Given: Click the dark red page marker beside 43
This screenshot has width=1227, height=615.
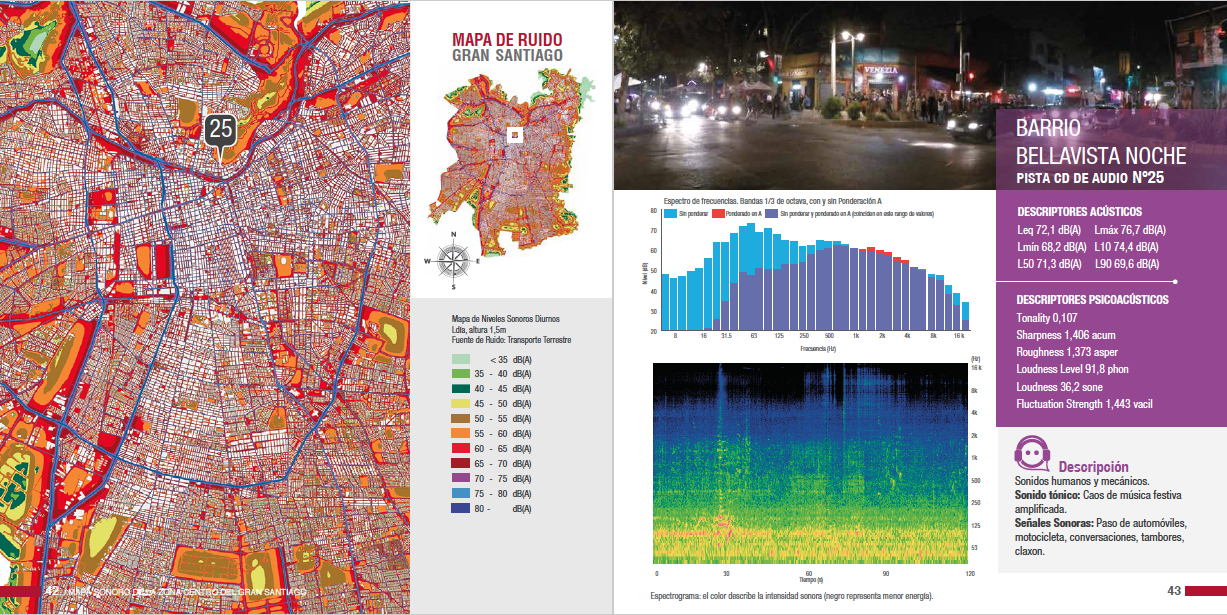Looking at the screenshot, I should coord(1207,591).
